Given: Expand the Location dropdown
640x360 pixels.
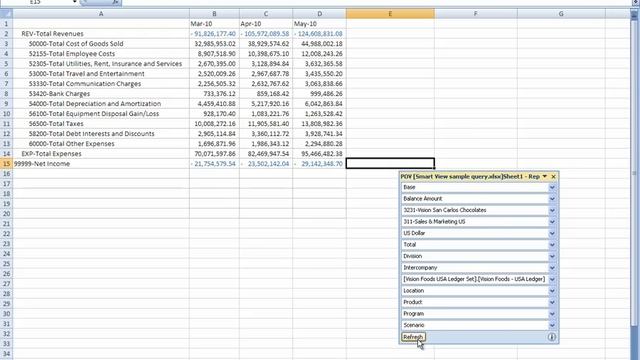Looking at the screenshot, I should (552, 291).
